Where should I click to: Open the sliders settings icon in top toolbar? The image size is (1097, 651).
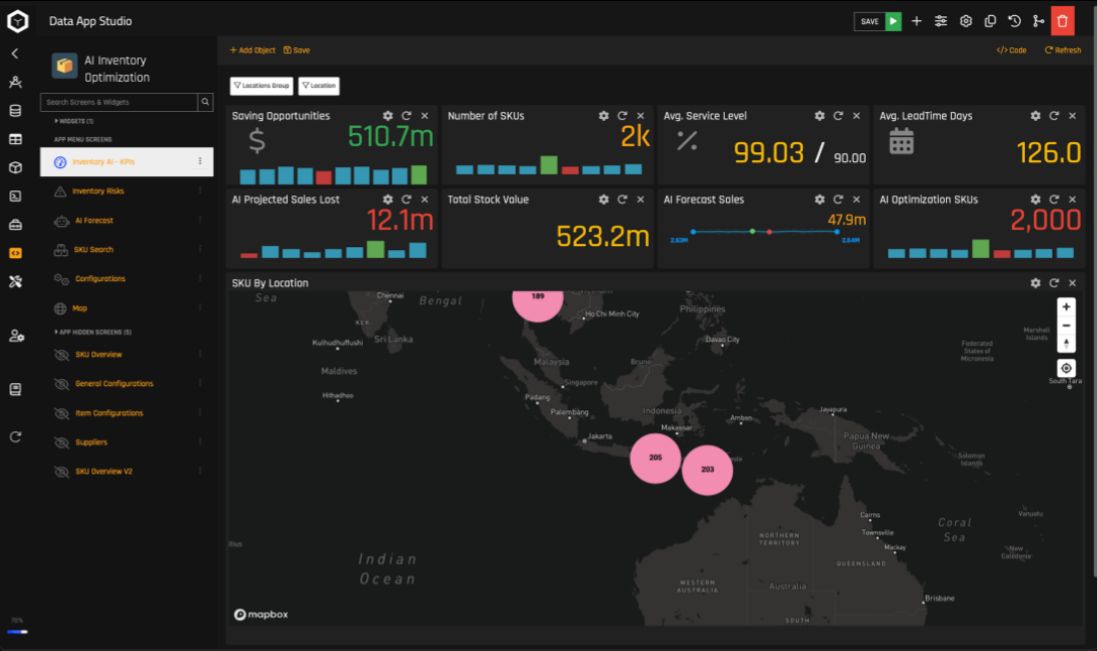tap(941, 22)
